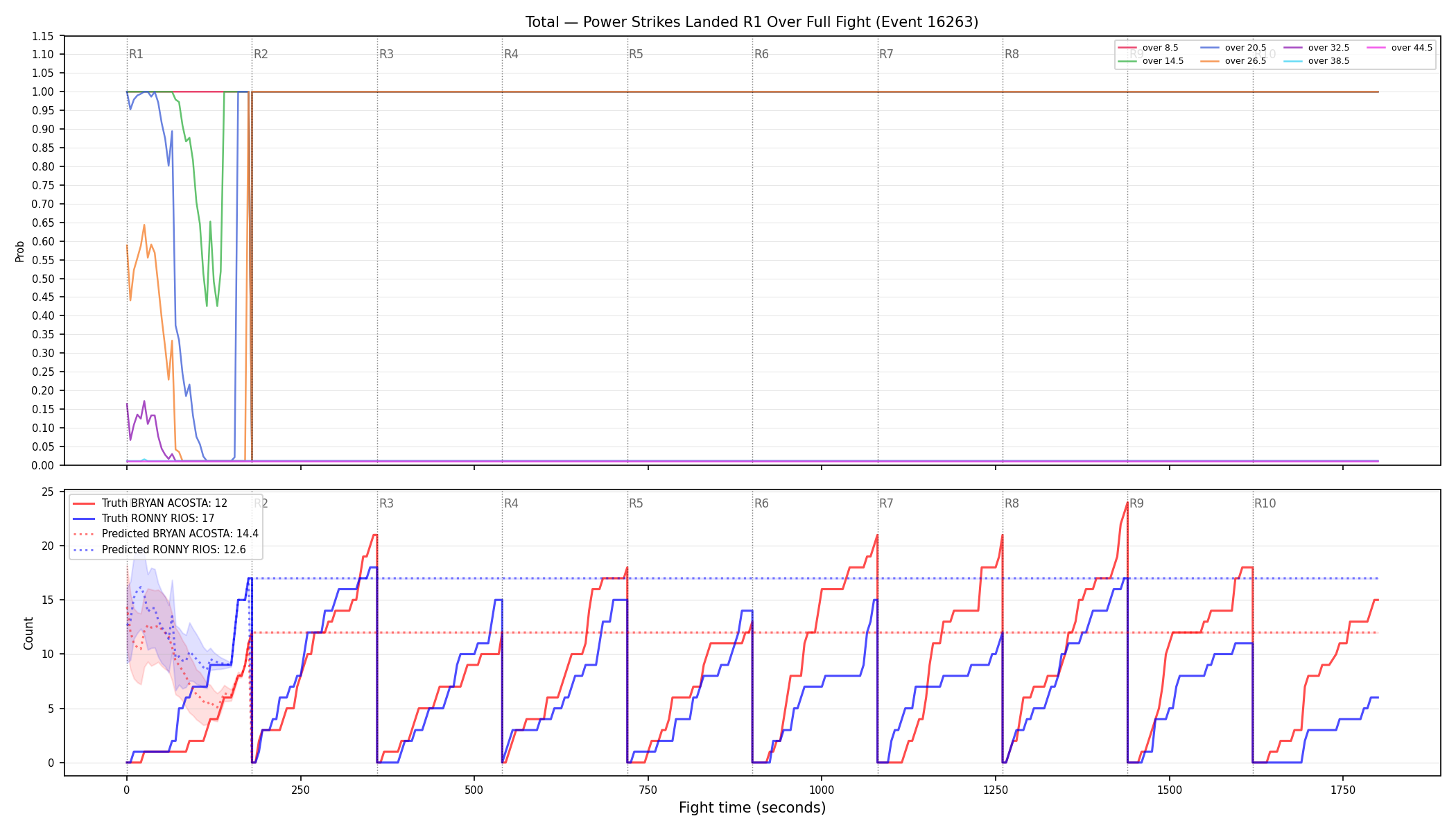Select the 'over 8.5' legend entry
Viewport: 1456px width, 832px height.
pos(1147,48)
